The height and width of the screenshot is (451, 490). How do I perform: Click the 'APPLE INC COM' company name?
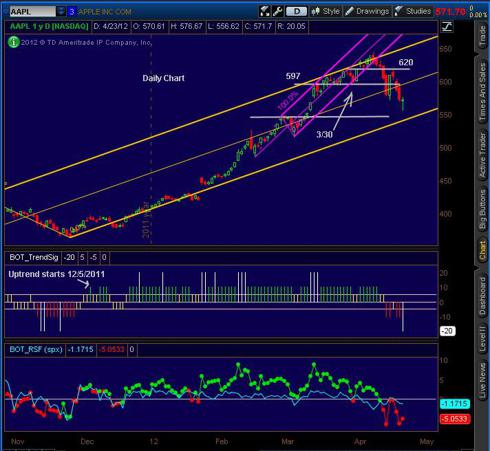(x=105, y=12)
